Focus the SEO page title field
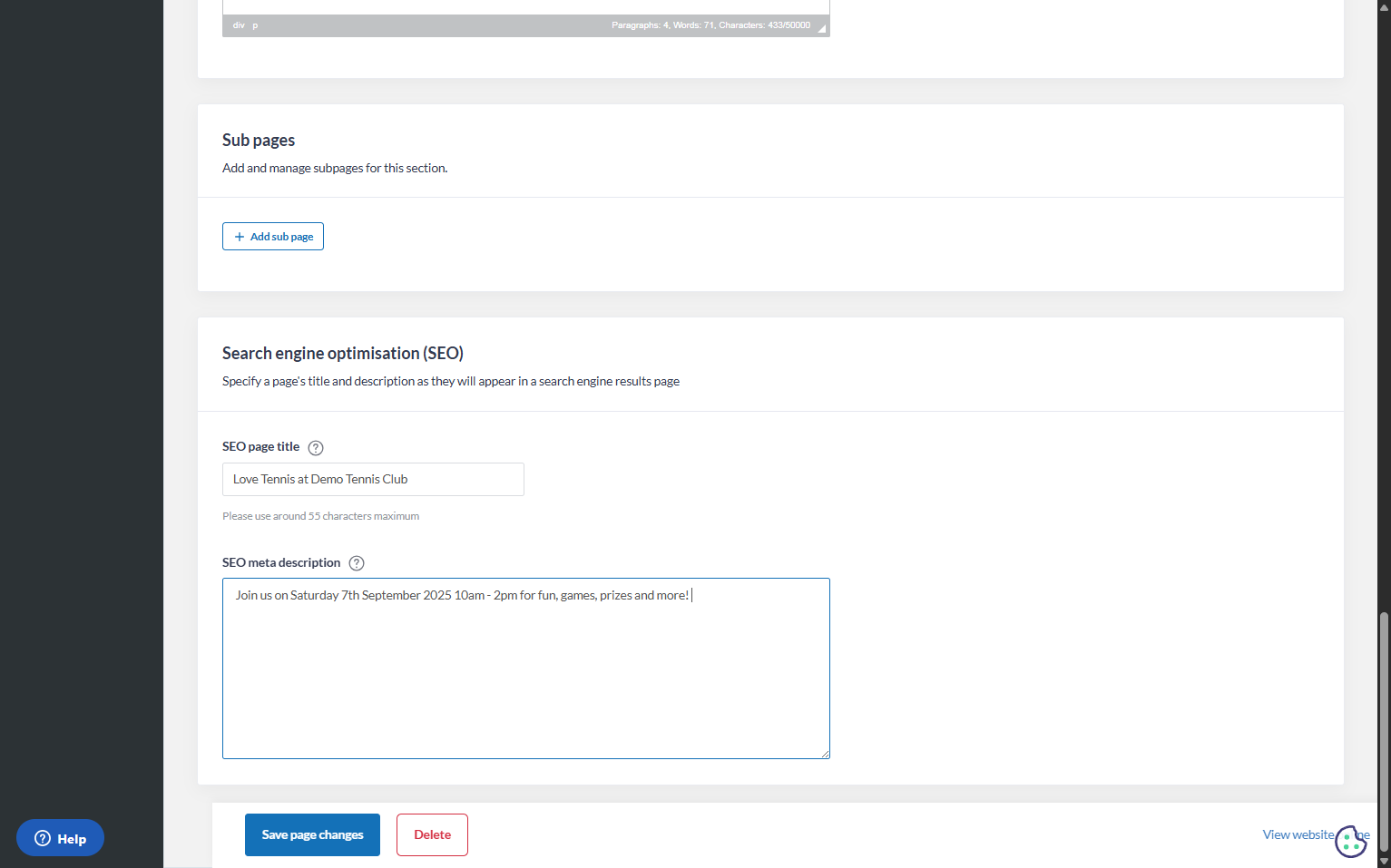Screen dimensions: 1391x868 [373, 479]
